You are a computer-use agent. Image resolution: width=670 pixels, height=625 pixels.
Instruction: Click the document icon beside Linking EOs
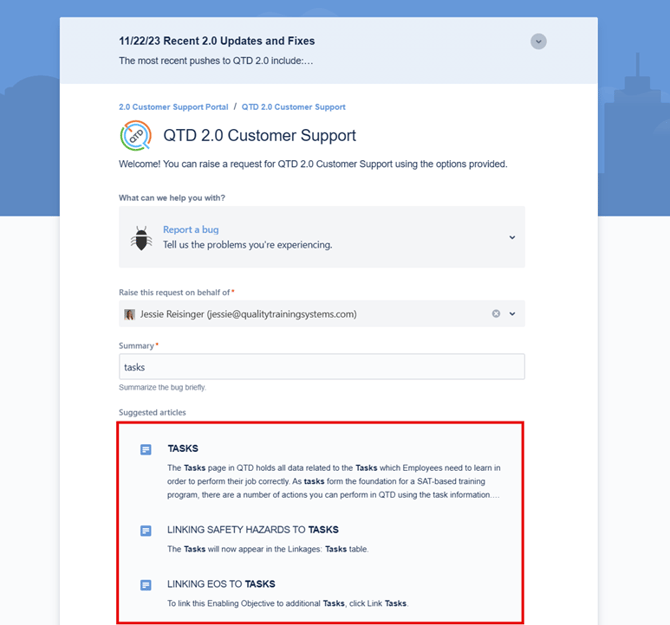click(x=146, y=584)
